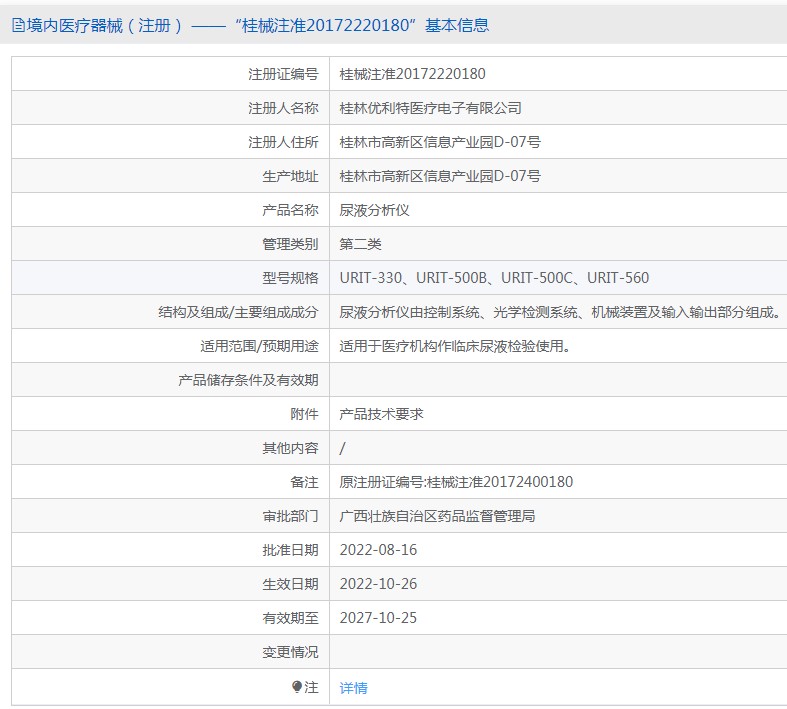Click registrant name 桂林优利特医疗电子有限公司
The image size is (787, 709).
tap(430, 108)
